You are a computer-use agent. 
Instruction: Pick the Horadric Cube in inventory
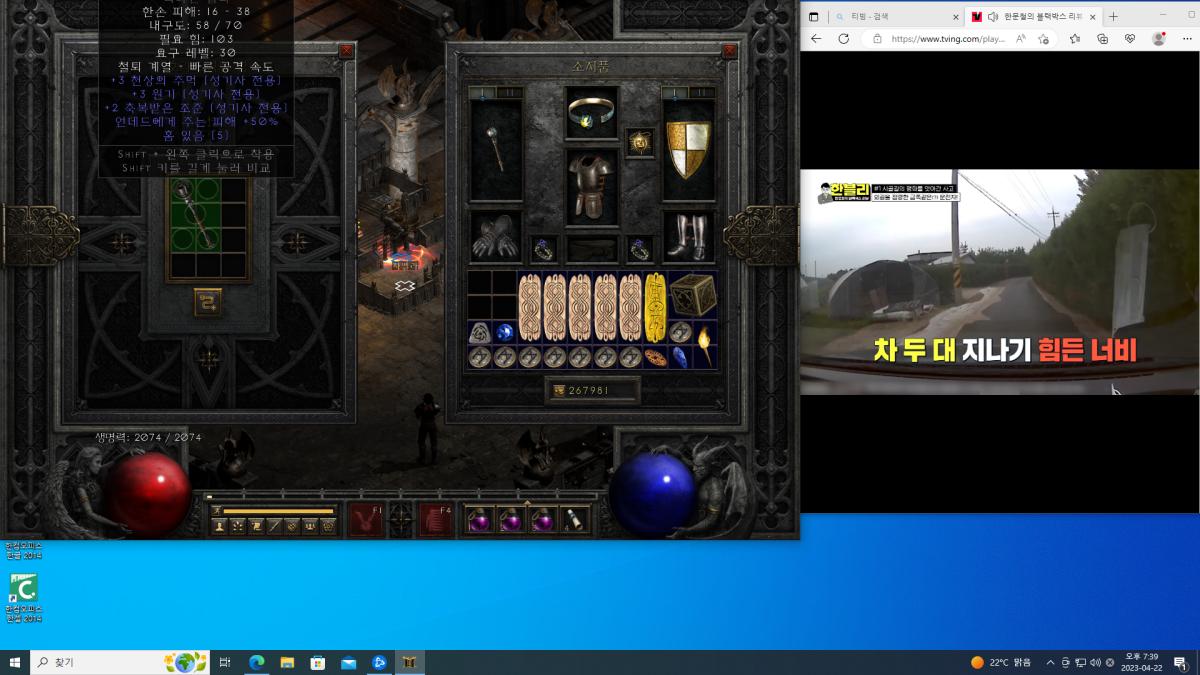click(x=692, y=295)
